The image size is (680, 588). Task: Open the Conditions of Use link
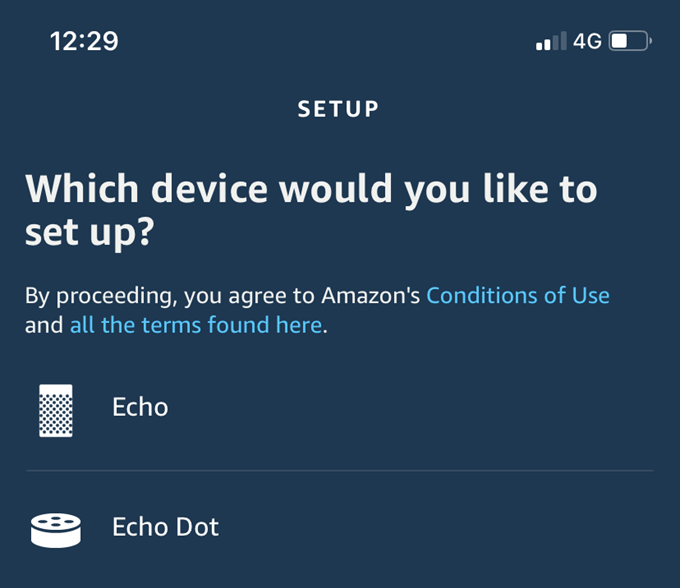517,295
